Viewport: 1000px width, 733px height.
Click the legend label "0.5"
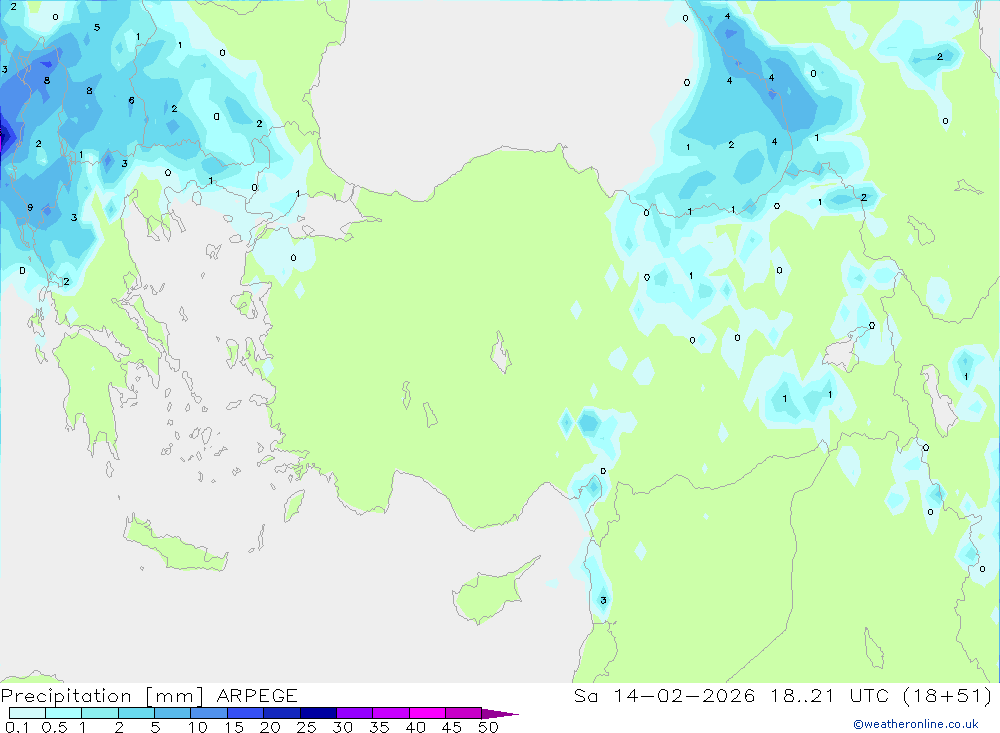pos(54,727)
